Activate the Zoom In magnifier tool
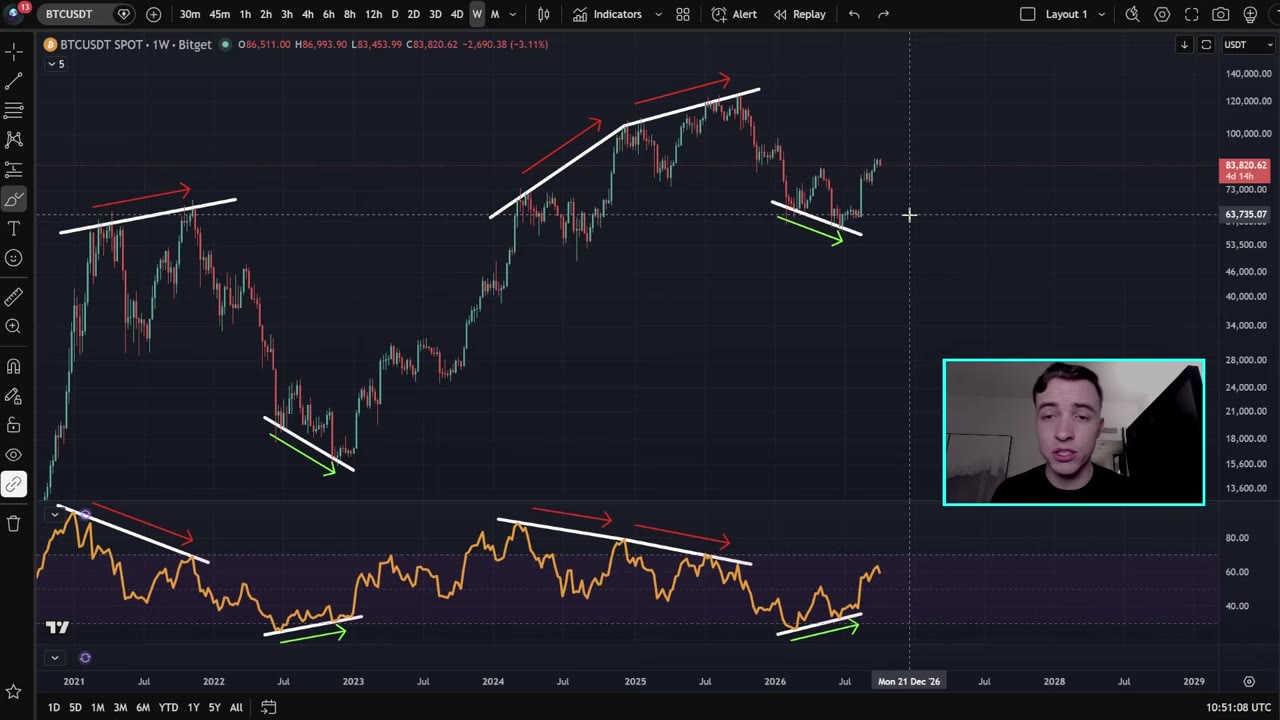Viewport: 1280px width, 720px height. 14,326
